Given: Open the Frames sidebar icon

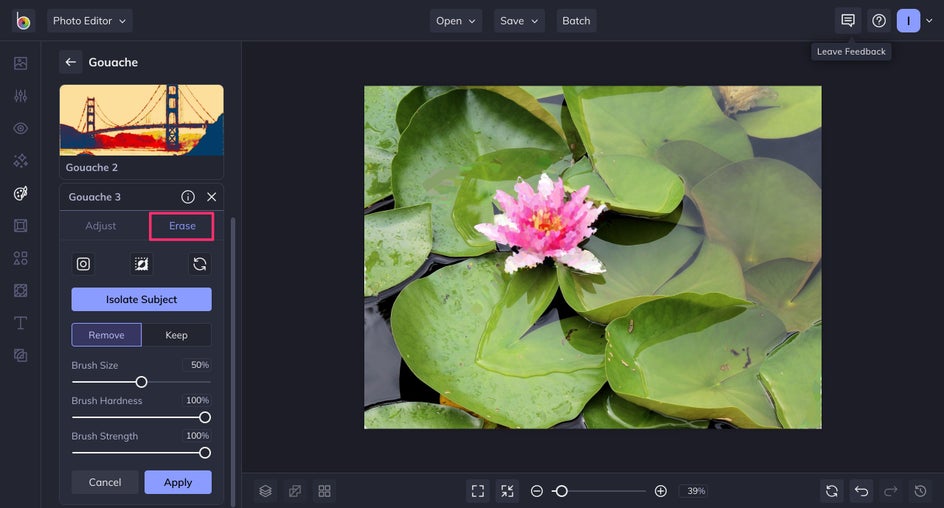Looking at the screenshot, I should point(20,226).
